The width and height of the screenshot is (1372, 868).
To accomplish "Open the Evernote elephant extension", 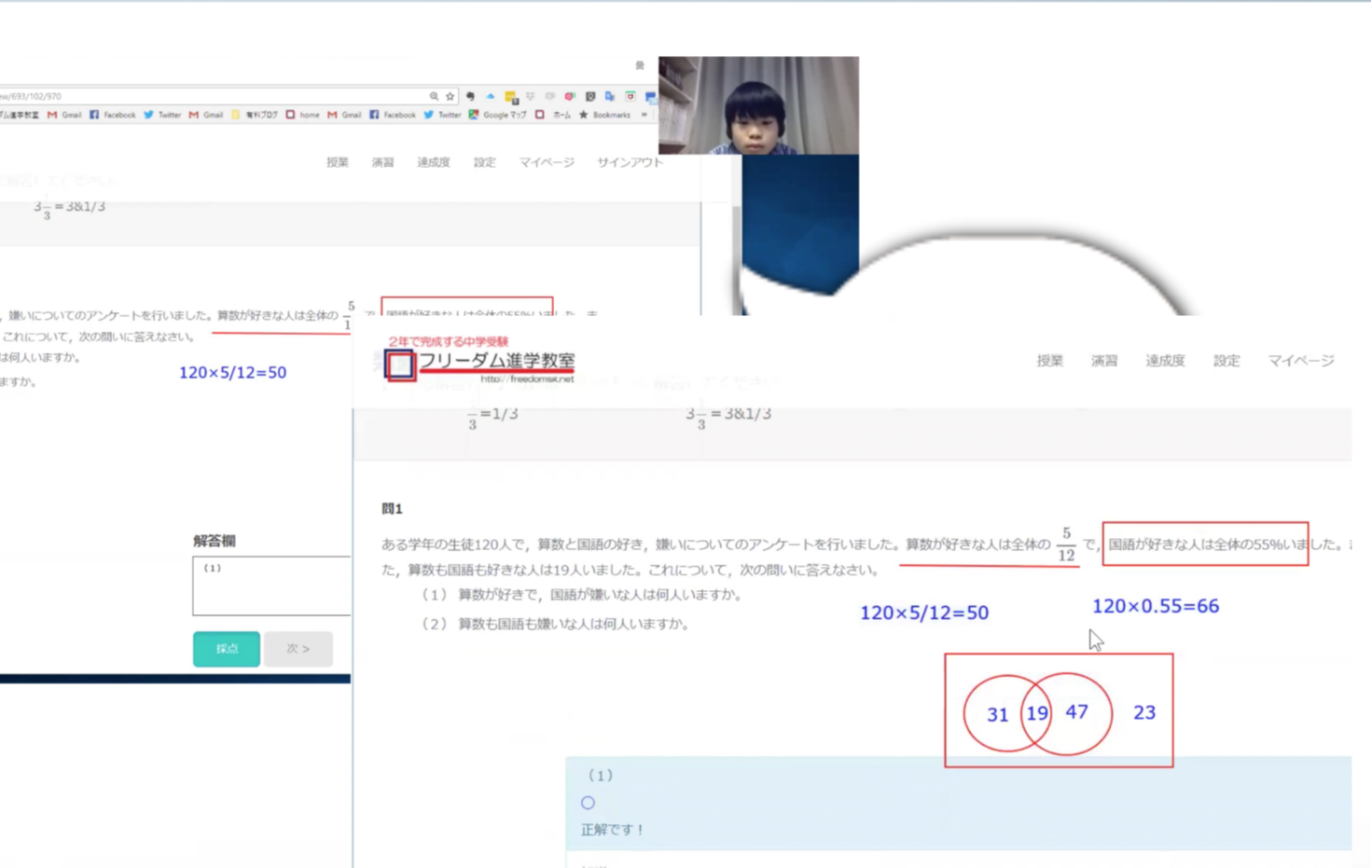I will pyautogui.click(x=470, y=96).
